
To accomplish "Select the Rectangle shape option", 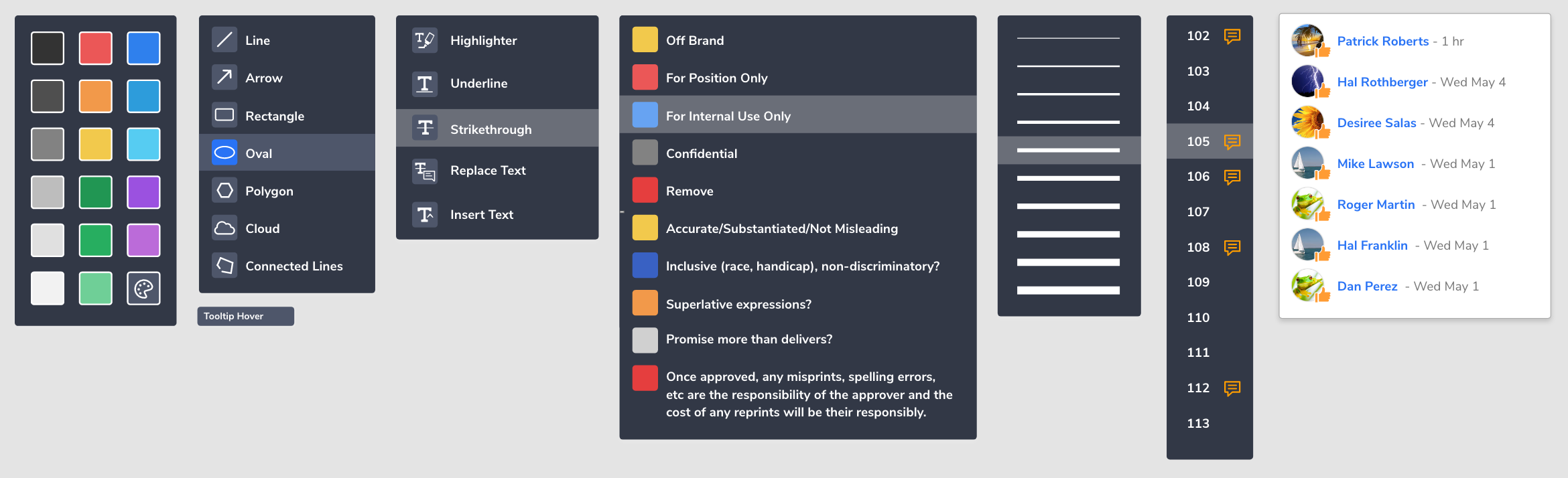I will click(274, 116).
